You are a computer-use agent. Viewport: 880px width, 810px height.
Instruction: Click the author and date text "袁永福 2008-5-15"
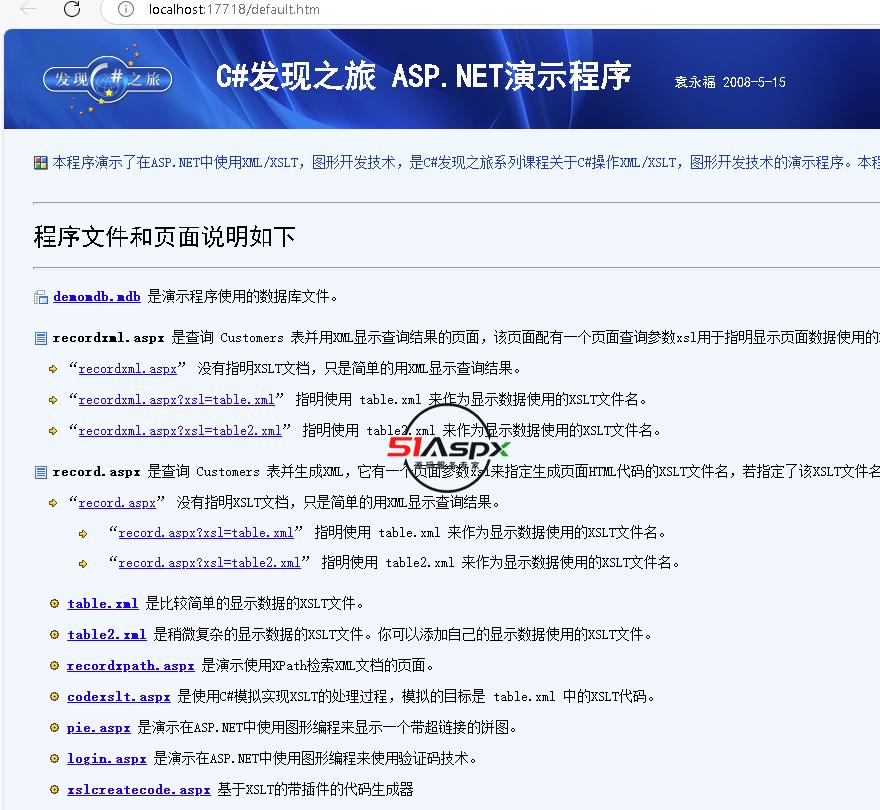point(730,82)
